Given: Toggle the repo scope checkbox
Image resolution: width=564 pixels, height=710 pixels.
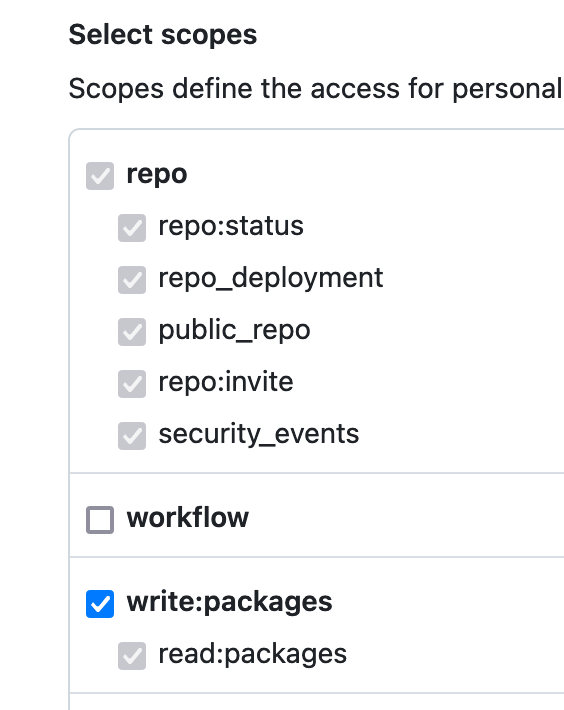Looking at the screenshot, I should [100, 176].
